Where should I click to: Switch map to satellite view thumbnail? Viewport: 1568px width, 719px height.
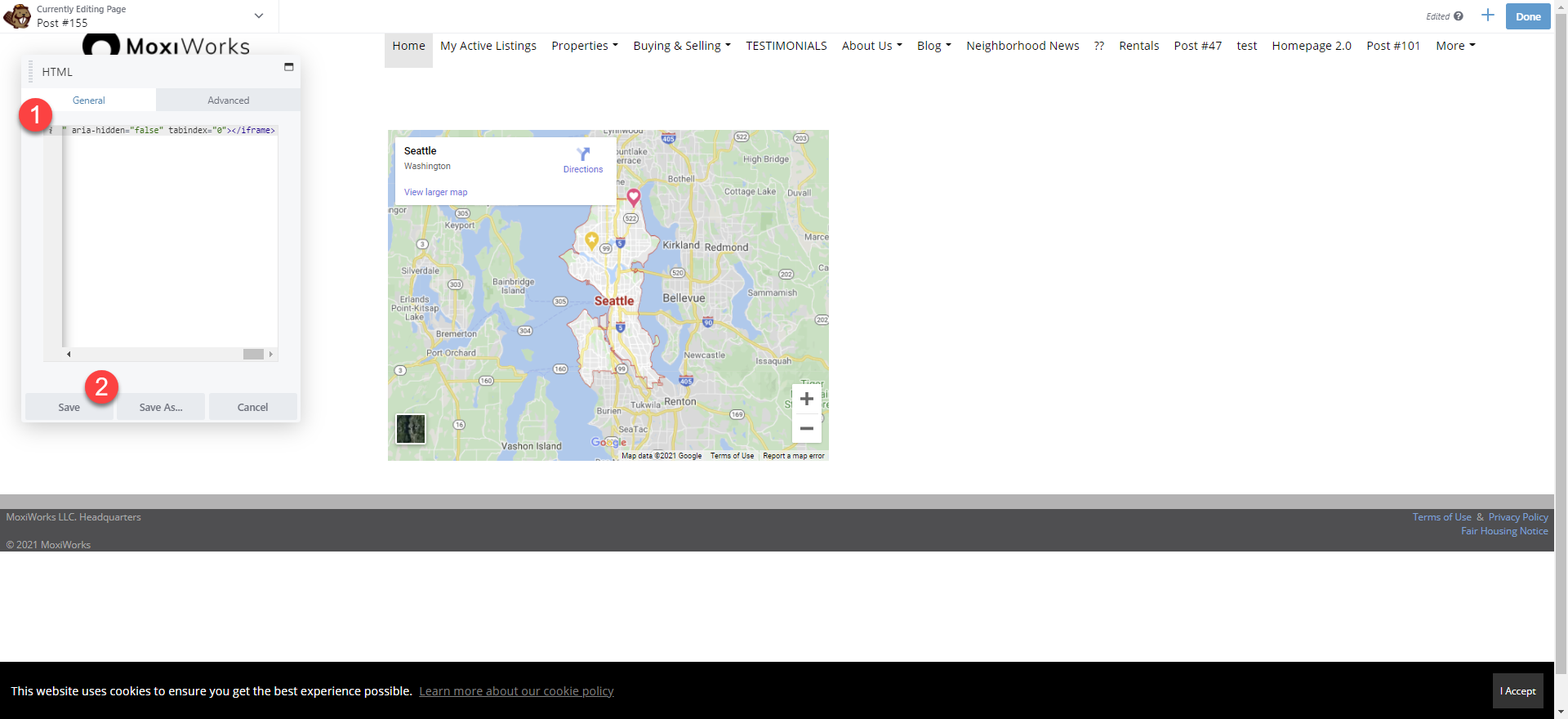tap(411, 429)
